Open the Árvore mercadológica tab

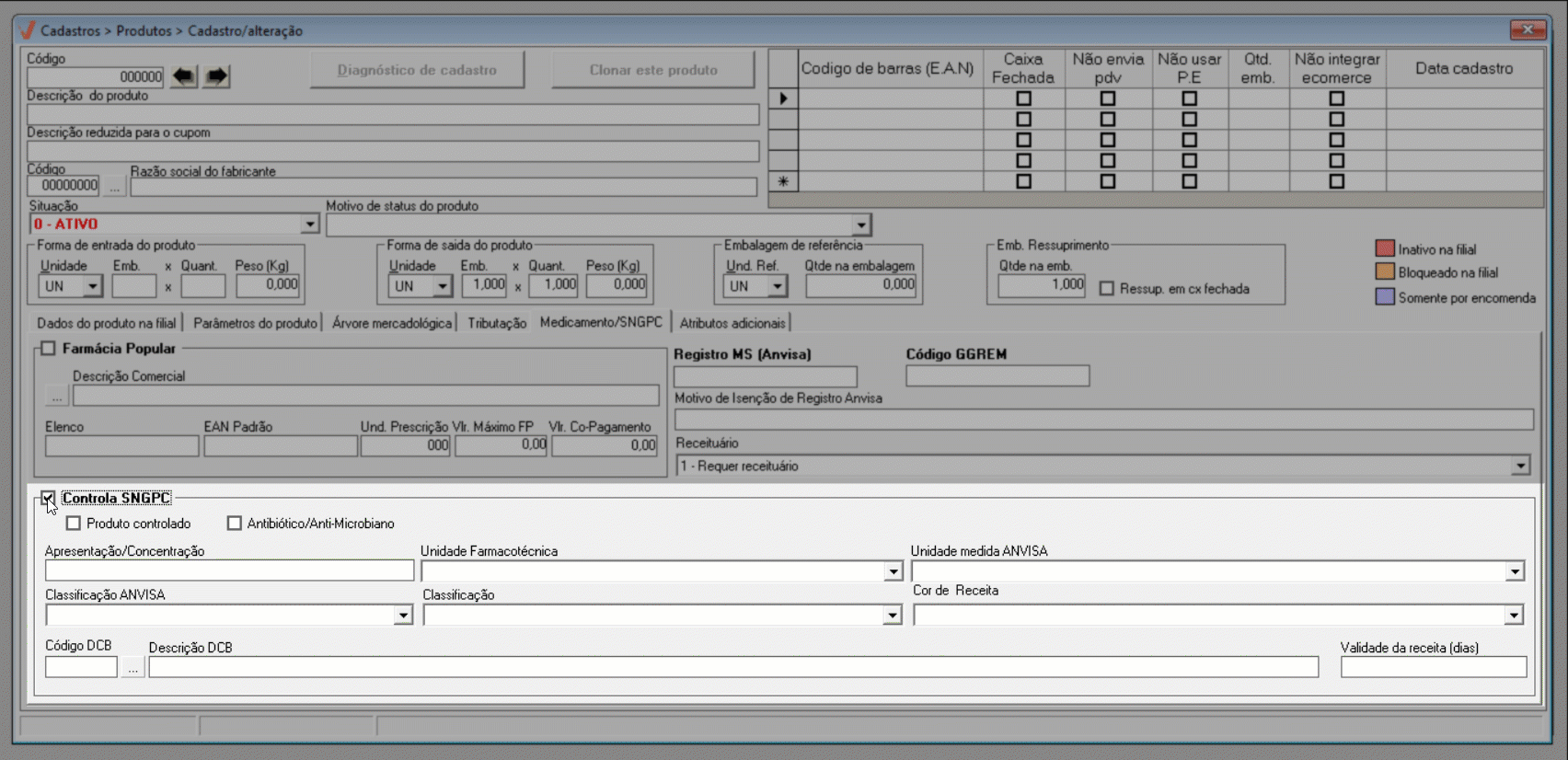(x=391, y=323)
